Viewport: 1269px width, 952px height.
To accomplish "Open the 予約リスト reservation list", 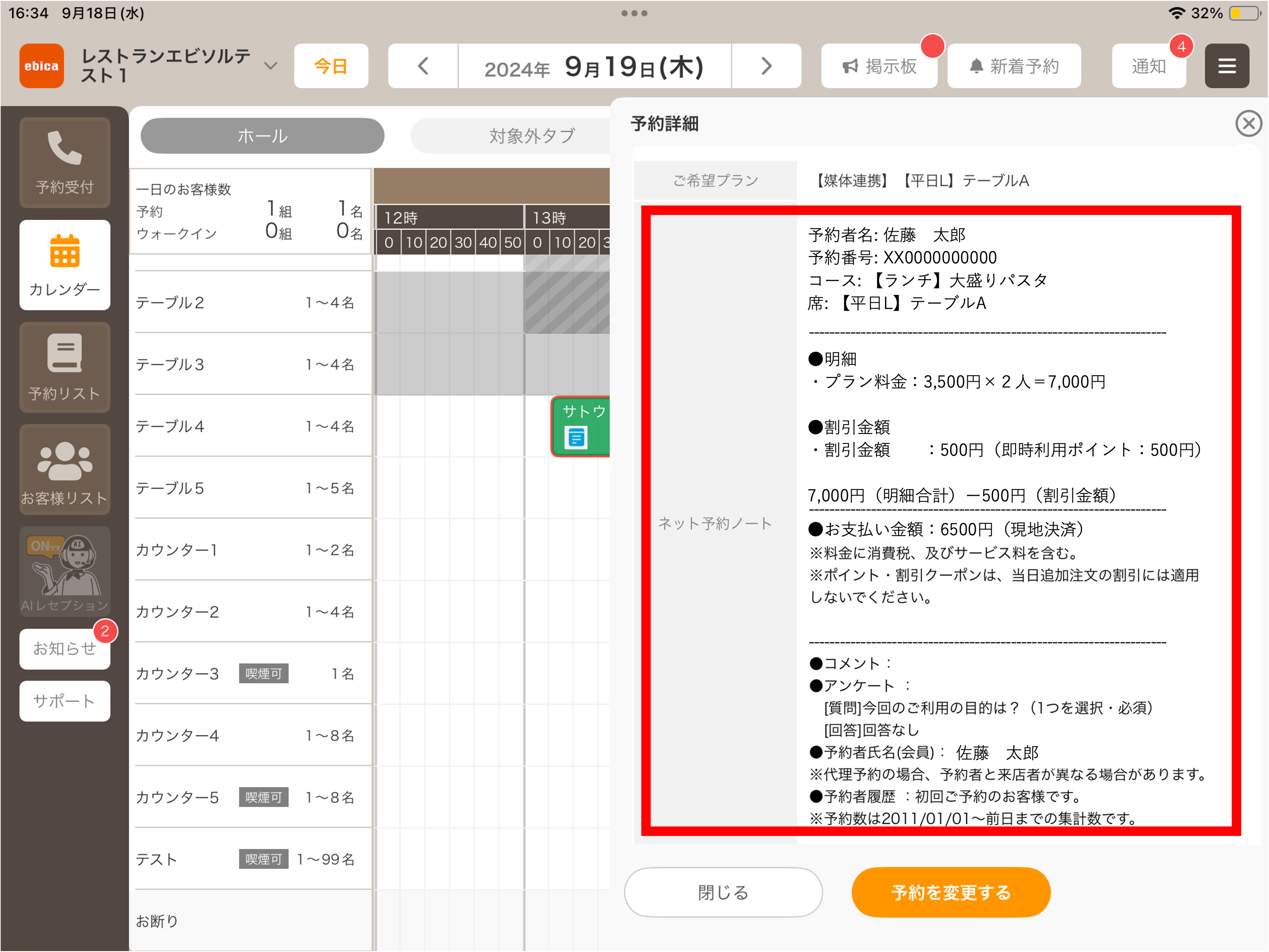I will click(x=65, y=368).
